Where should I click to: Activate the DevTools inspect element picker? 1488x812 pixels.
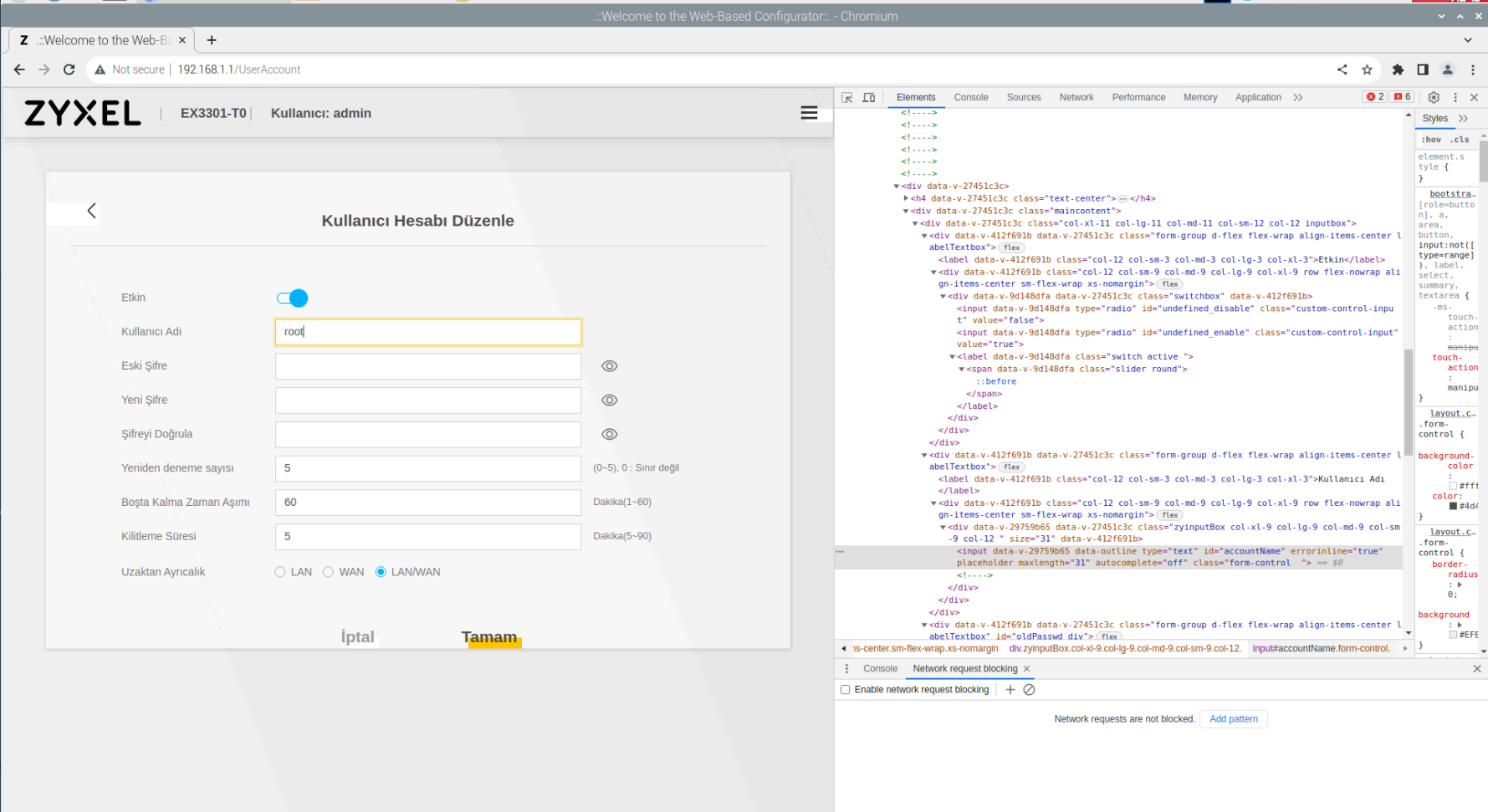coord(847,98)
